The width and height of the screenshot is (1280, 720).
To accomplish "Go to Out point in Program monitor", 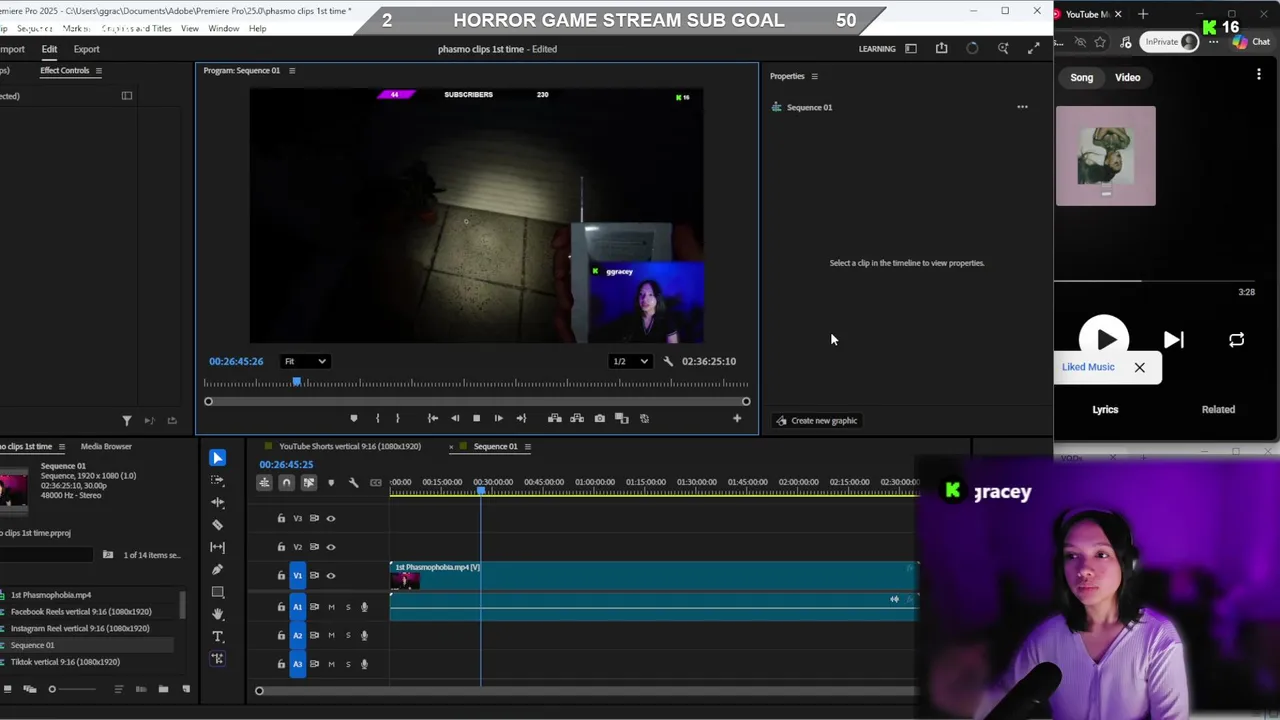I will 520,418.
